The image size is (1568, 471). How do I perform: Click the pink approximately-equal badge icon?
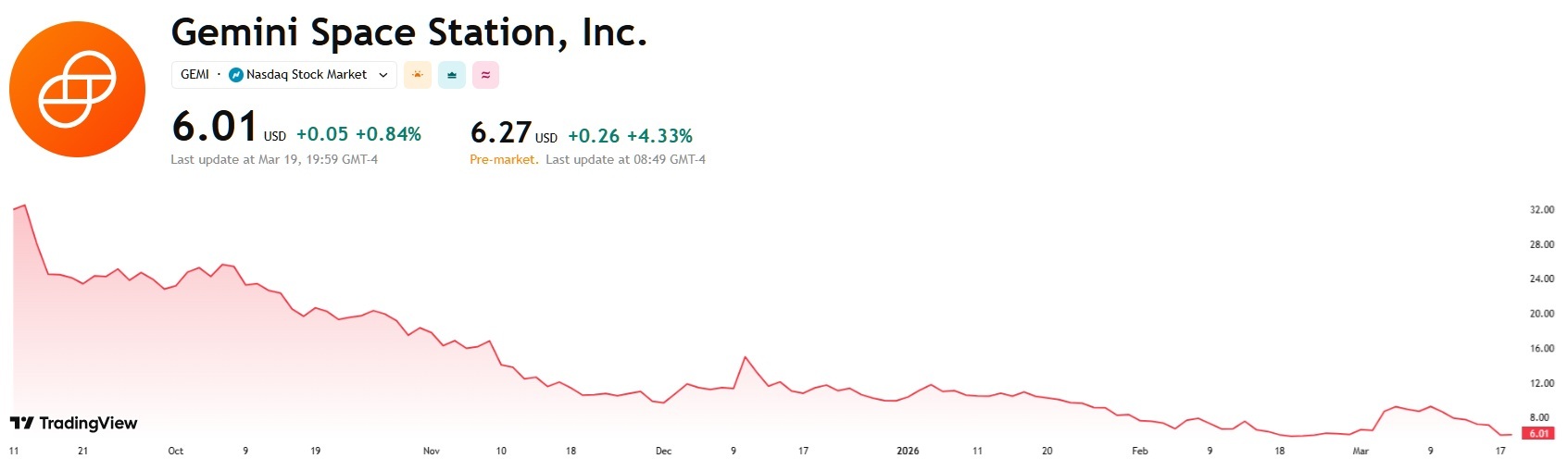tap(485, 75)
